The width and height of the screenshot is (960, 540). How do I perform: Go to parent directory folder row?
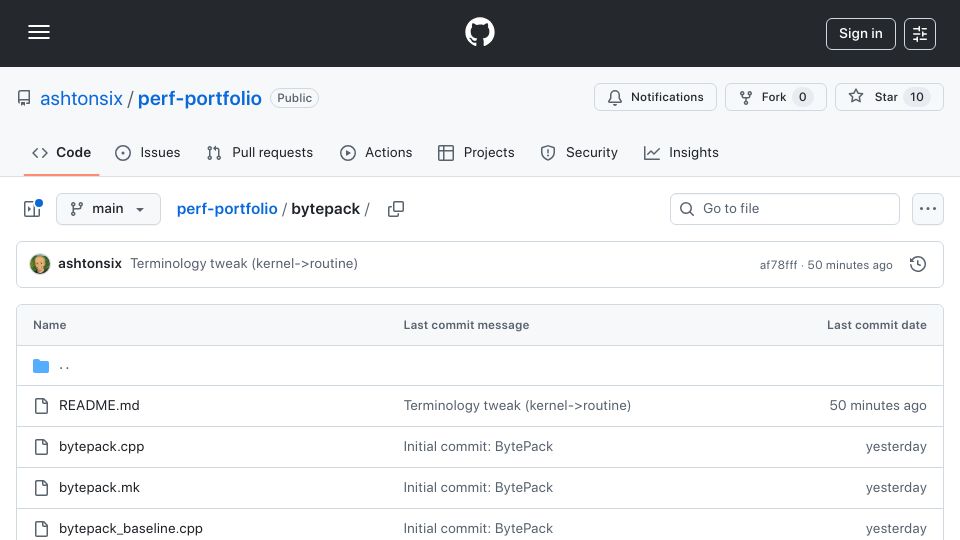[480, 366]
